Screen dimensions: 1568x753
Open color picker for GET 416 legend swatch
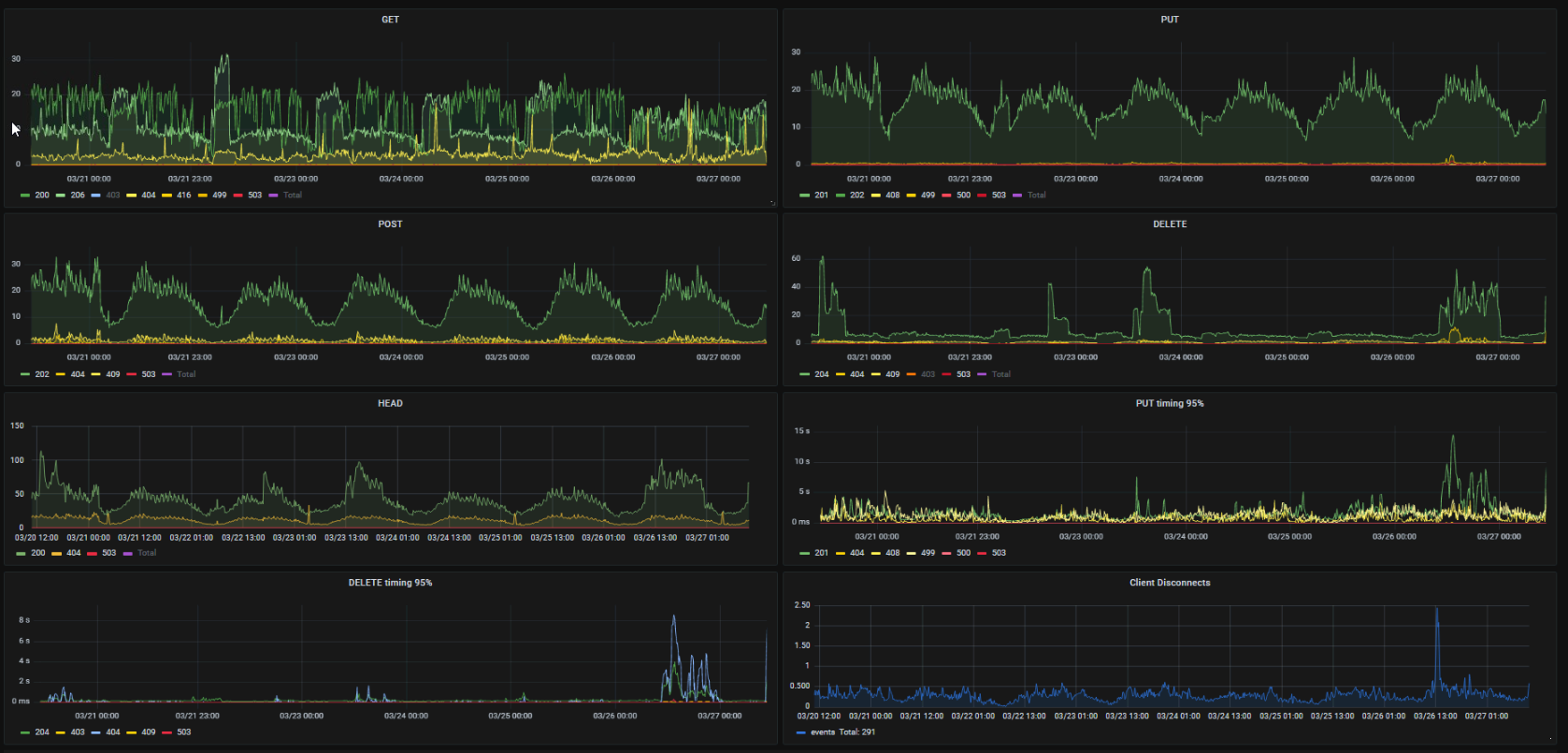(x=167, y=195)
